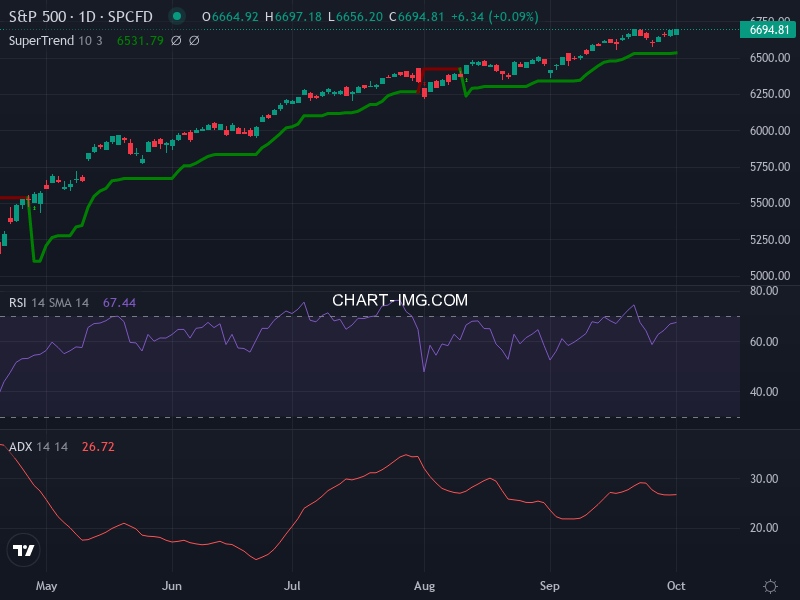Click the Jul label on time axis
This screenshot has height=600, width=800.
pyautogui.click(x=294, y=585)
